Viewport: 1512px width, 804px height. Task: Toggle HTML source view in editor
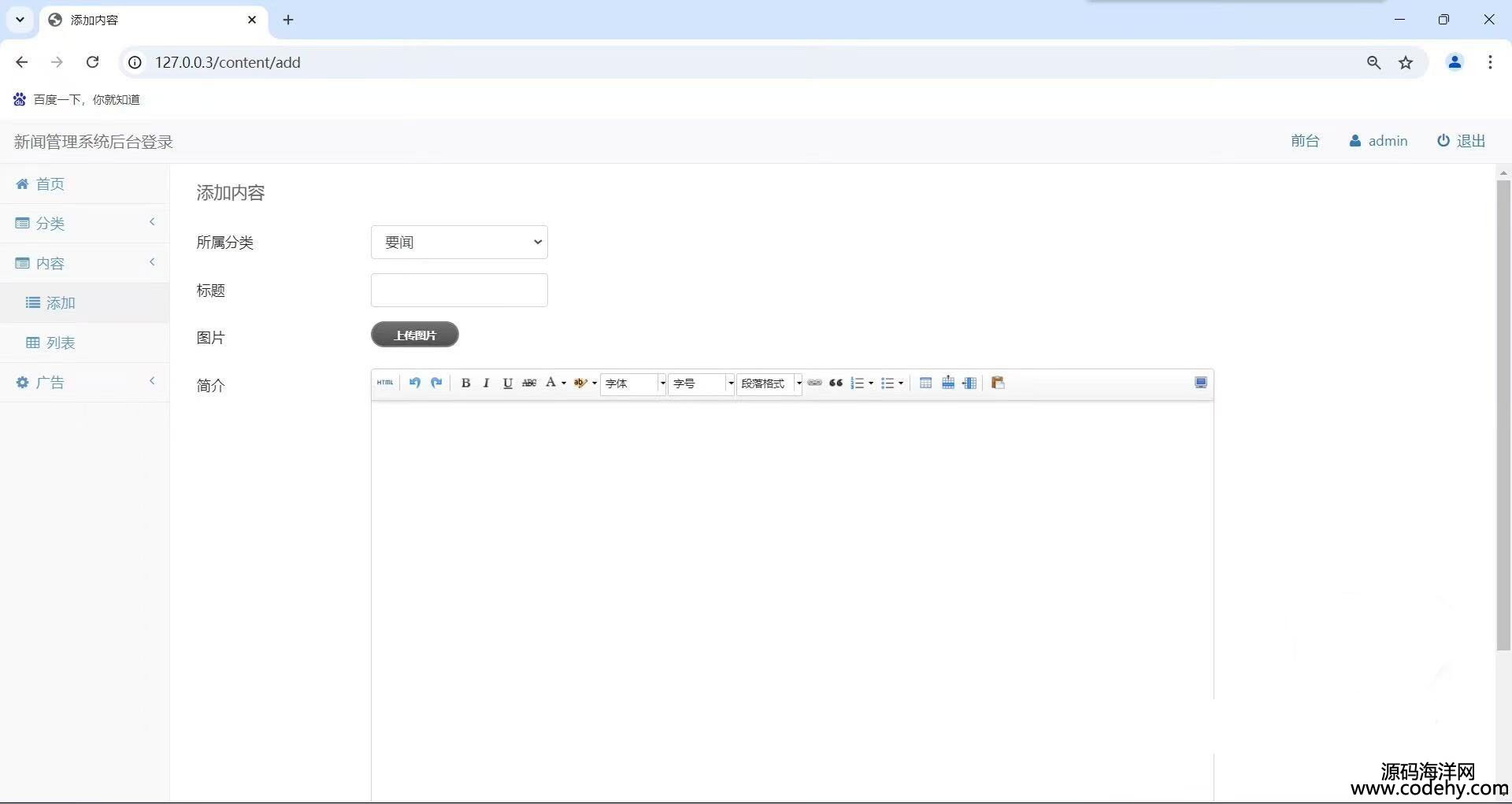[x=385, y=383]
